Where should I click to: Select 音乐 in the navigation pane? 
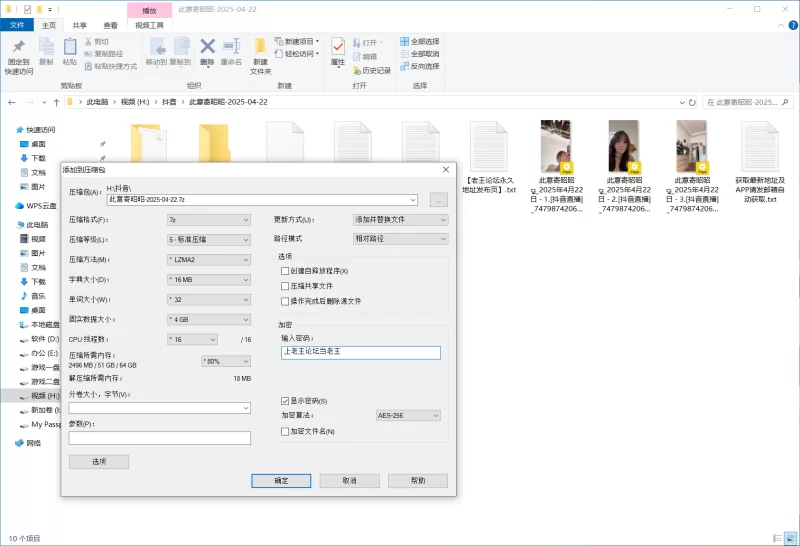pos(33,296)
